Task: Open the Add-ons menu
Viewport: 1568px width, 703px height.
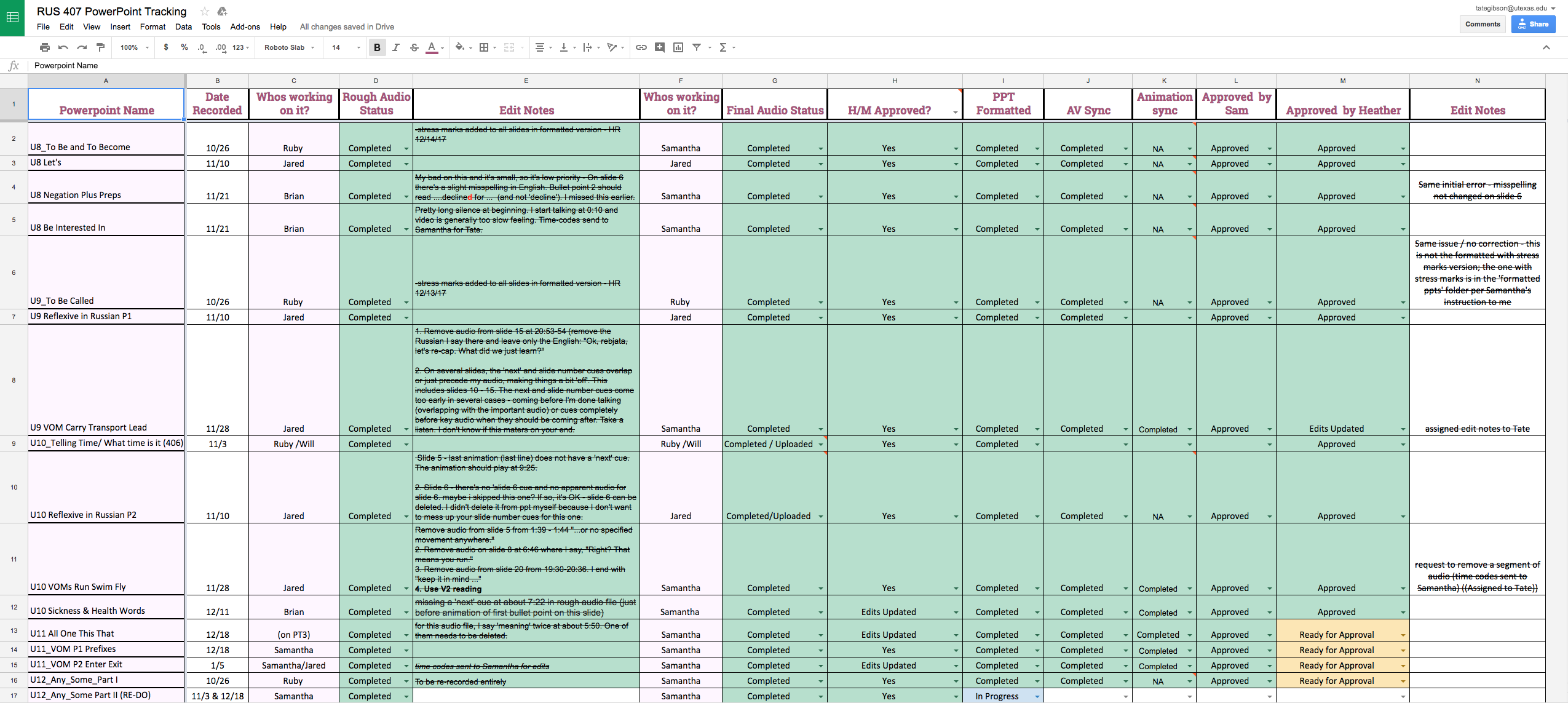Action: point(245,26)
